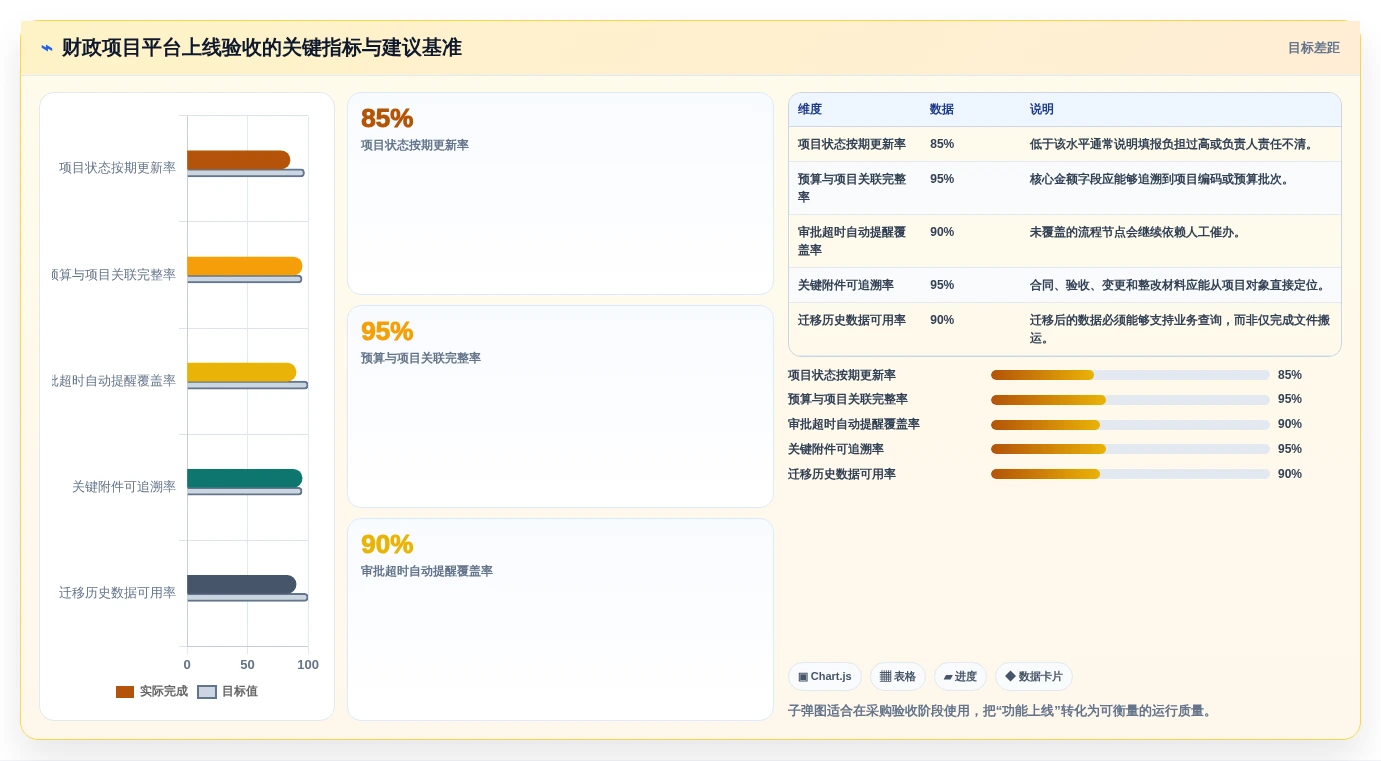
Task: Click the yellow 审批超时自动提醒覆盖率 actual bar
Action: click(241, 372)
